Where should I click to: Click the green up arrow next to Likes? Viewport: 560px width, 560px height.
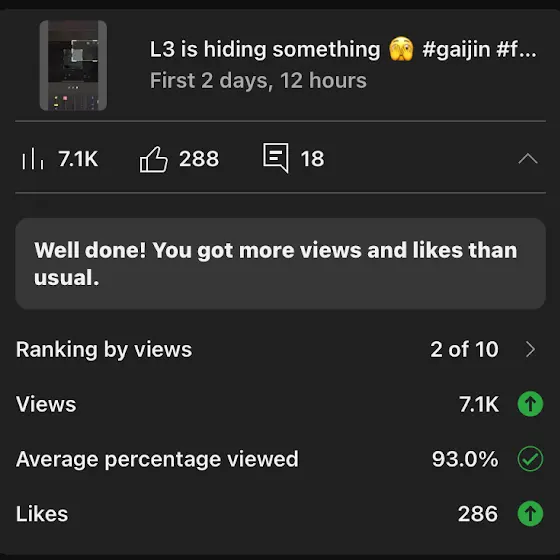(530, 514)
